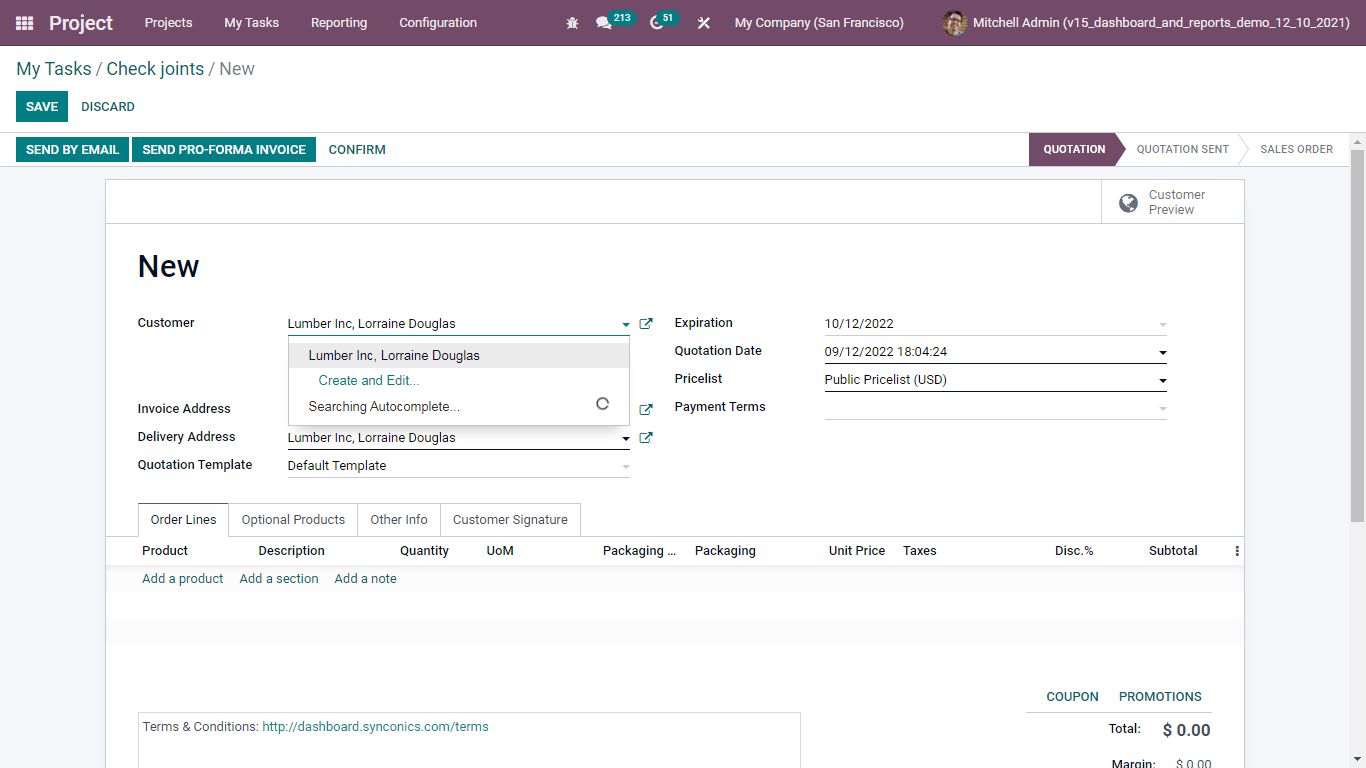Open the Reporting menu
Screen dimensions: 1366x768
[x=338, y=22]
